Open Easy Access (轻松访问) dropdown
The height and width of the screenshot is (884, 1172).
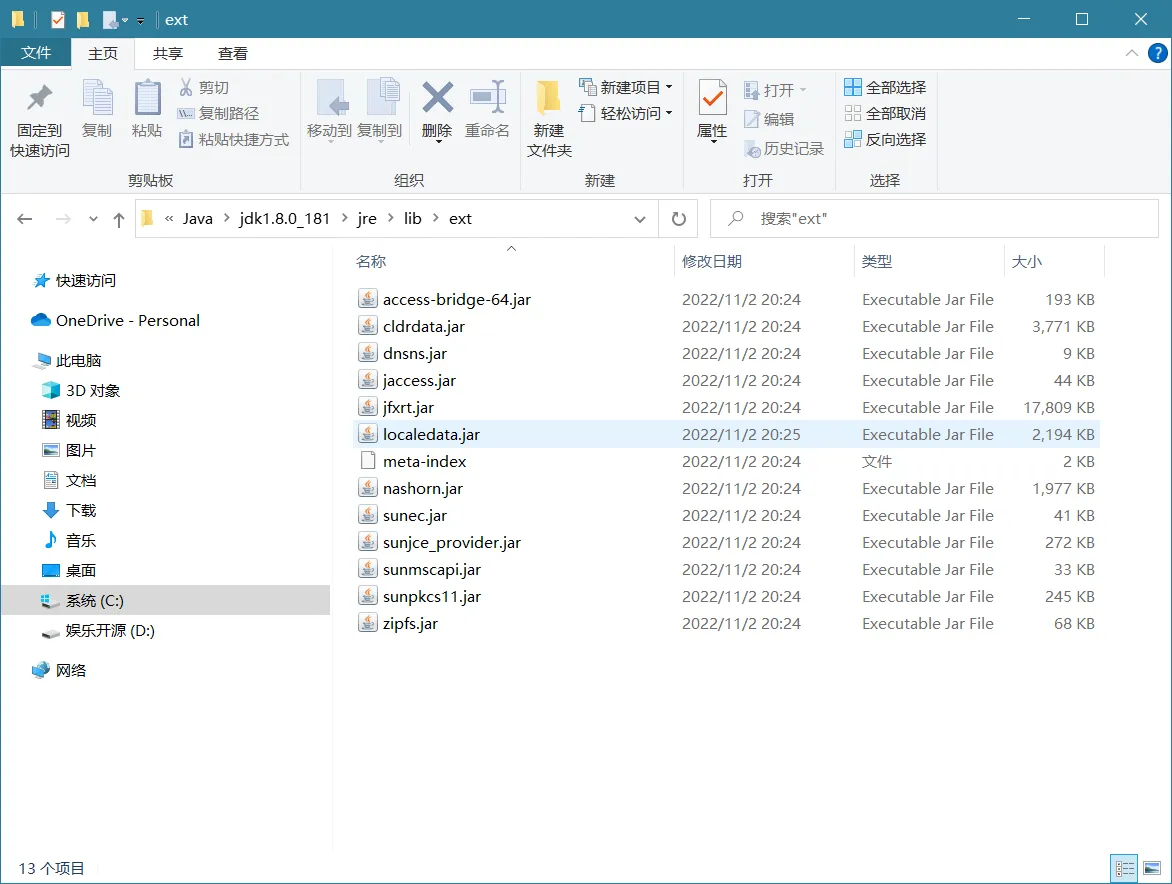pyautogui.click(x=626, y=114)
